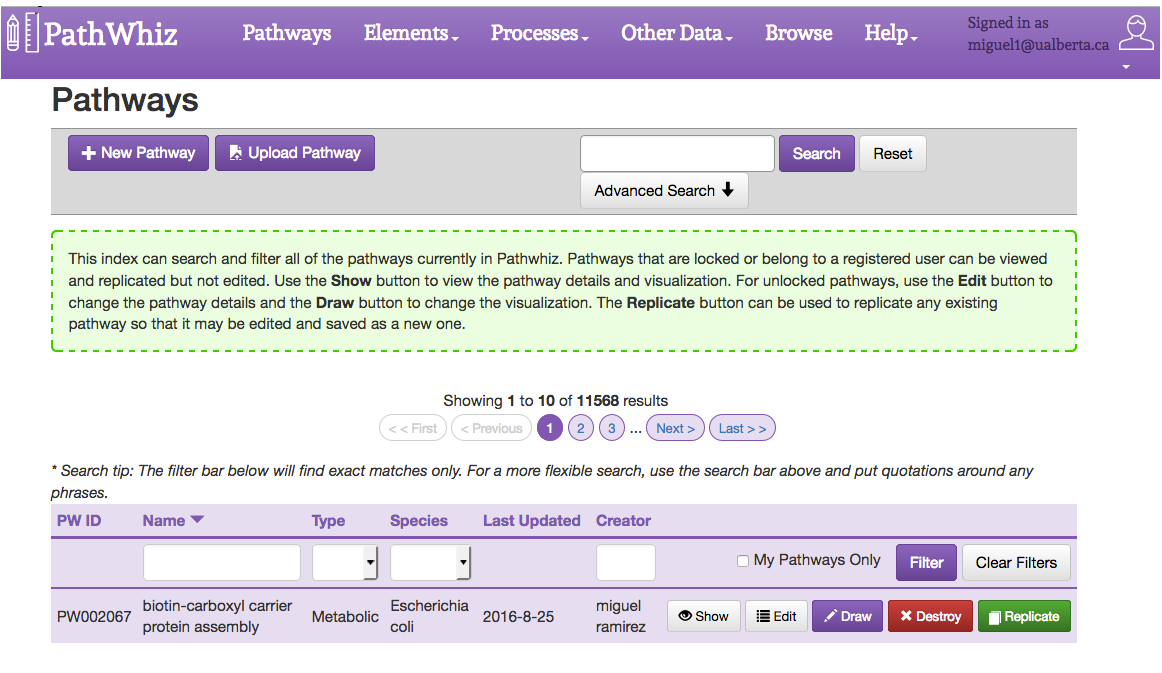1162x673 pixels.
Task: Expand the Other Data menu
Action: [x=677, y=33]
